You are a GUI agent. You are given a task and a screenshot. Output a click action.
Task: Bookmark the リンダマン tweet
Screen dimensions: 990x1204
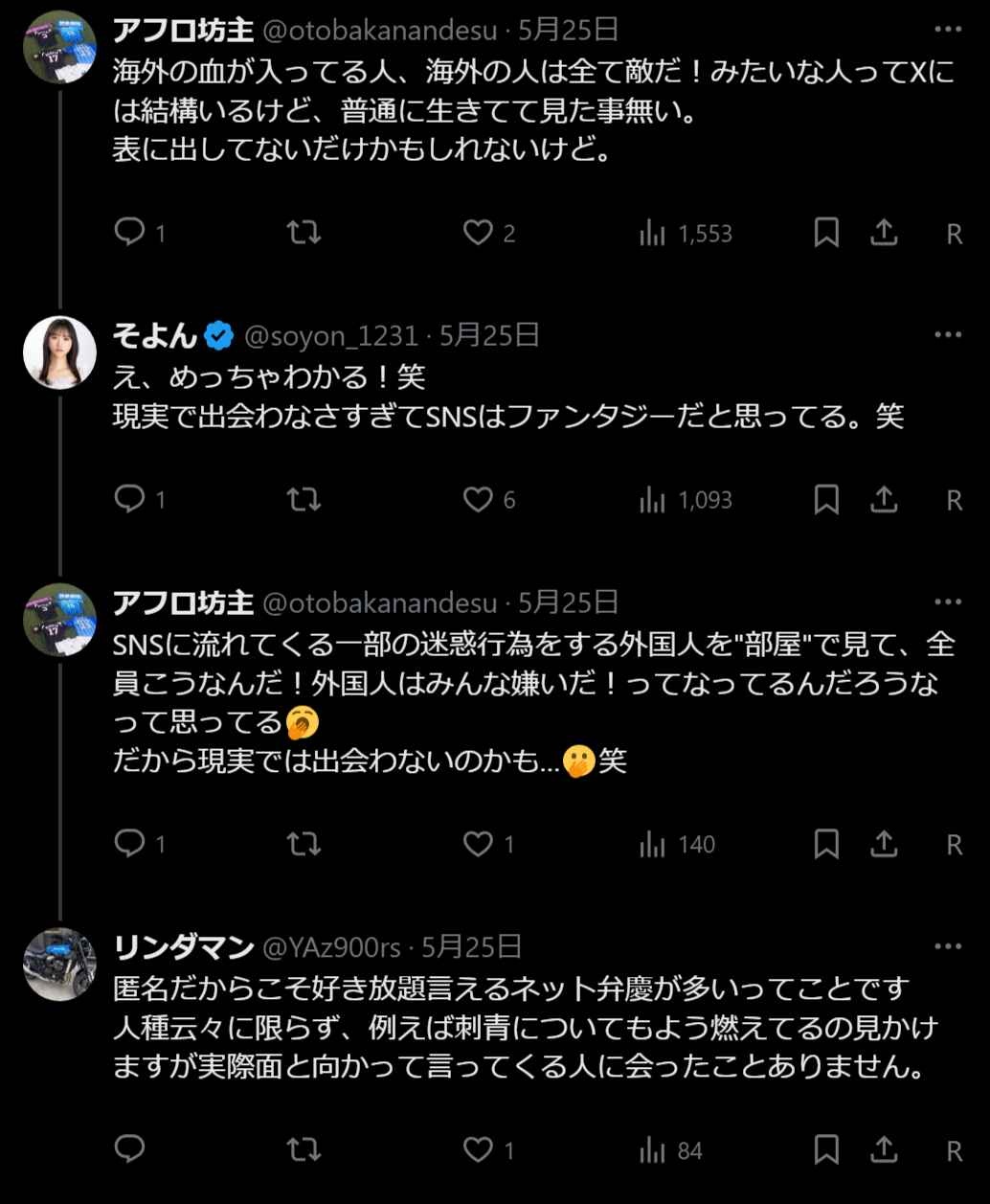point(825,1149)
